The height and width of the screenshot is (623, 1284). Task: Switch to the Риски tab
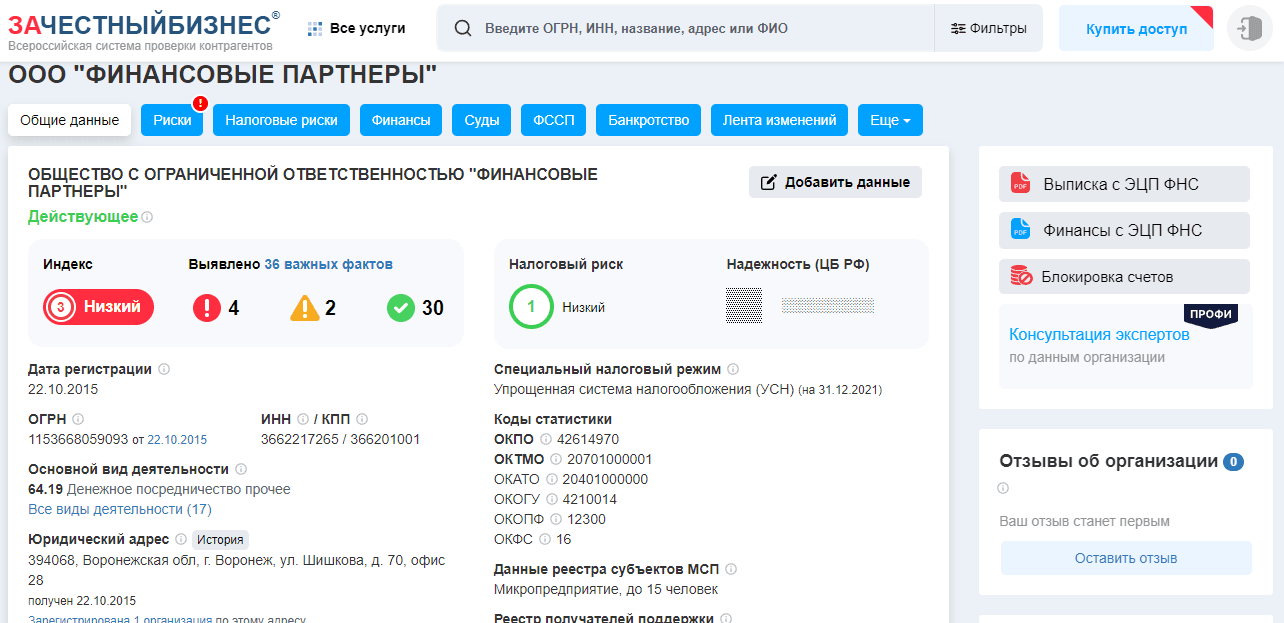click(x=172, y=120)
